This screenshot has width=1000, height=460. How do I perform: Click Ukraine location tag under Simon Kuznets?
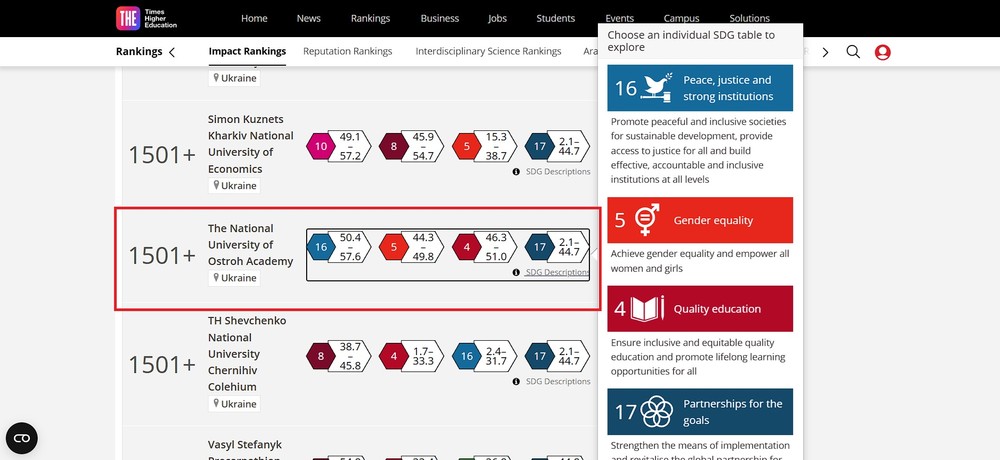(x=234, y=186)
